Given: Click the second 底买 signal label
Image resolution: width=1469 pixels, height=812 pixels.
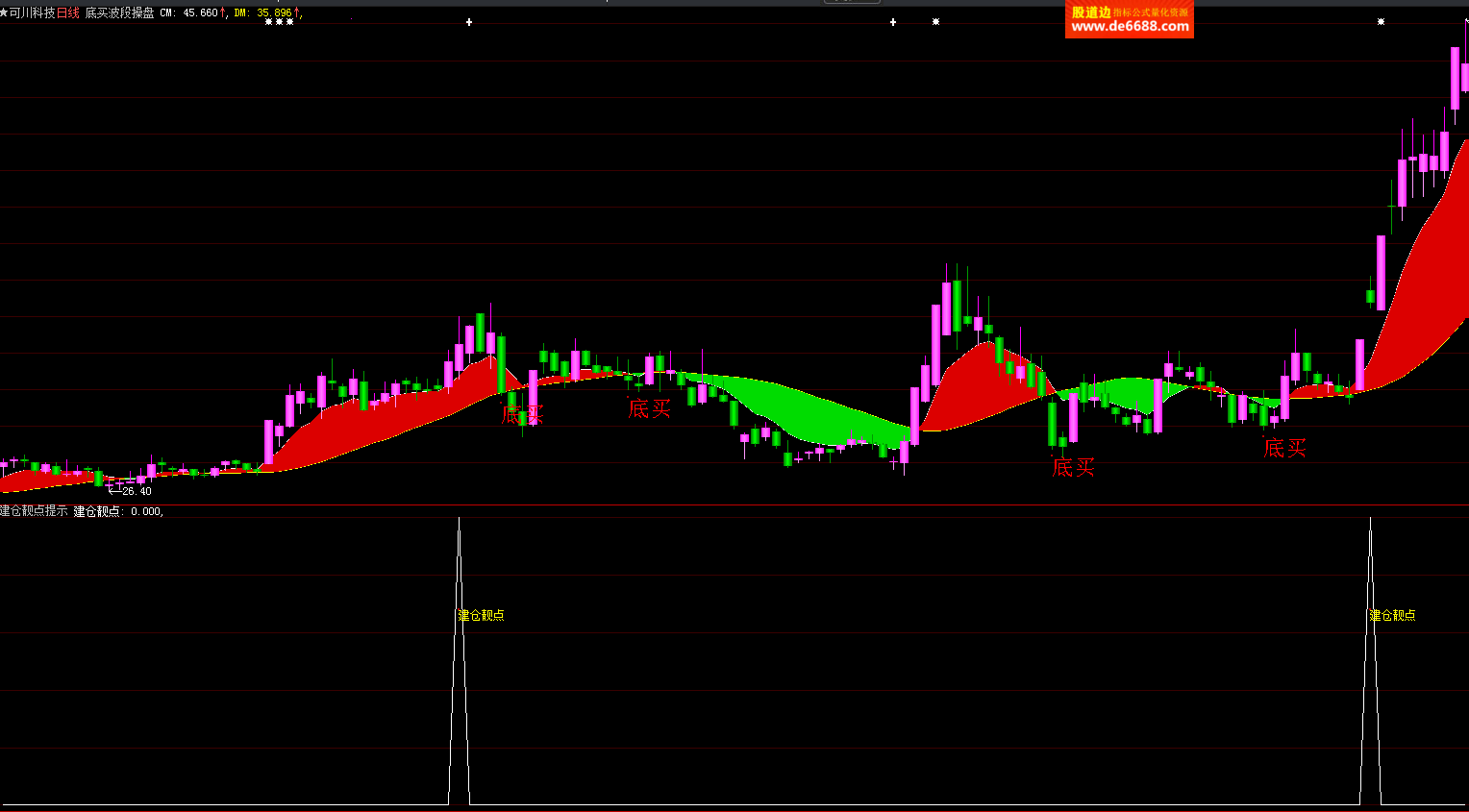Looking at the screenshot, I should (x=649, y=409).
